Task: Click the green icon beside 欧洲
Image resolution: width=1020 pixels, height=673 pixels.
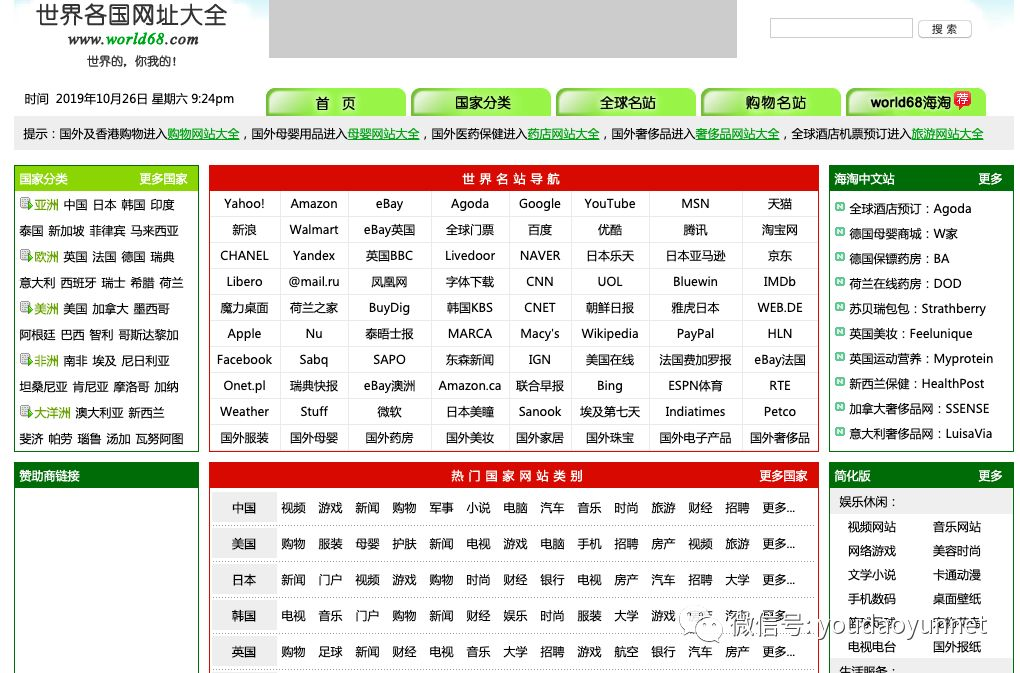Action: pyautogui.click(x=26, y=256)
